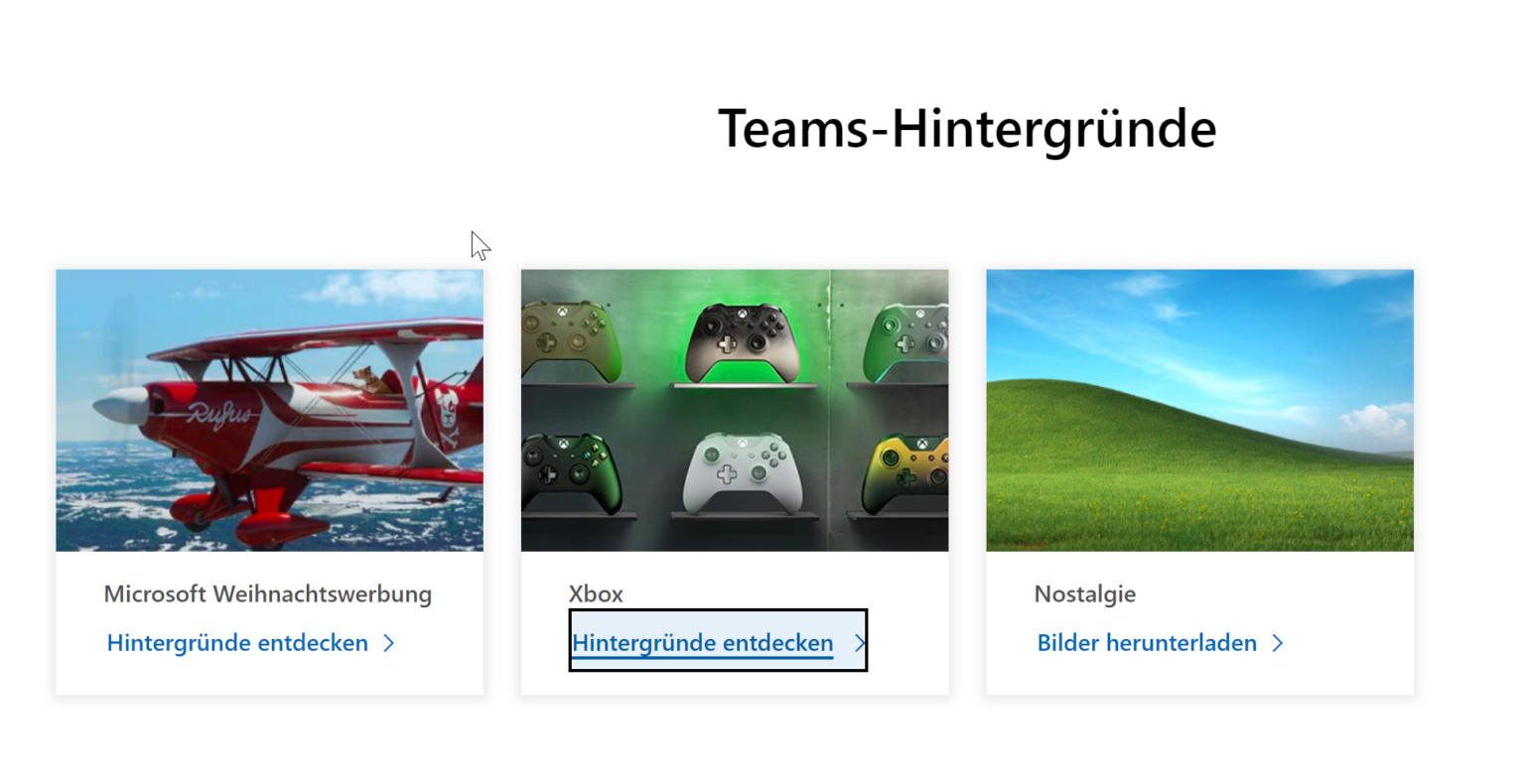Click the camouflage controller in the Xbox image

click(571, 339)
